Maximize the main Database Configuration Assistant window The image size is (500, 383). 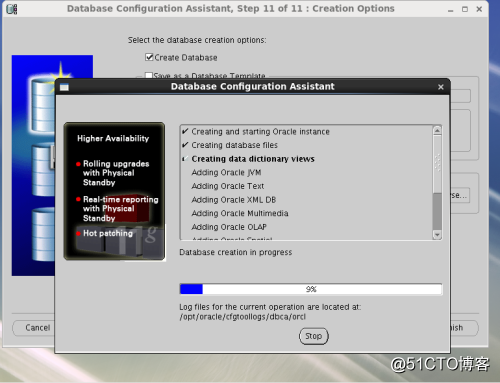(x=465, y=9)
